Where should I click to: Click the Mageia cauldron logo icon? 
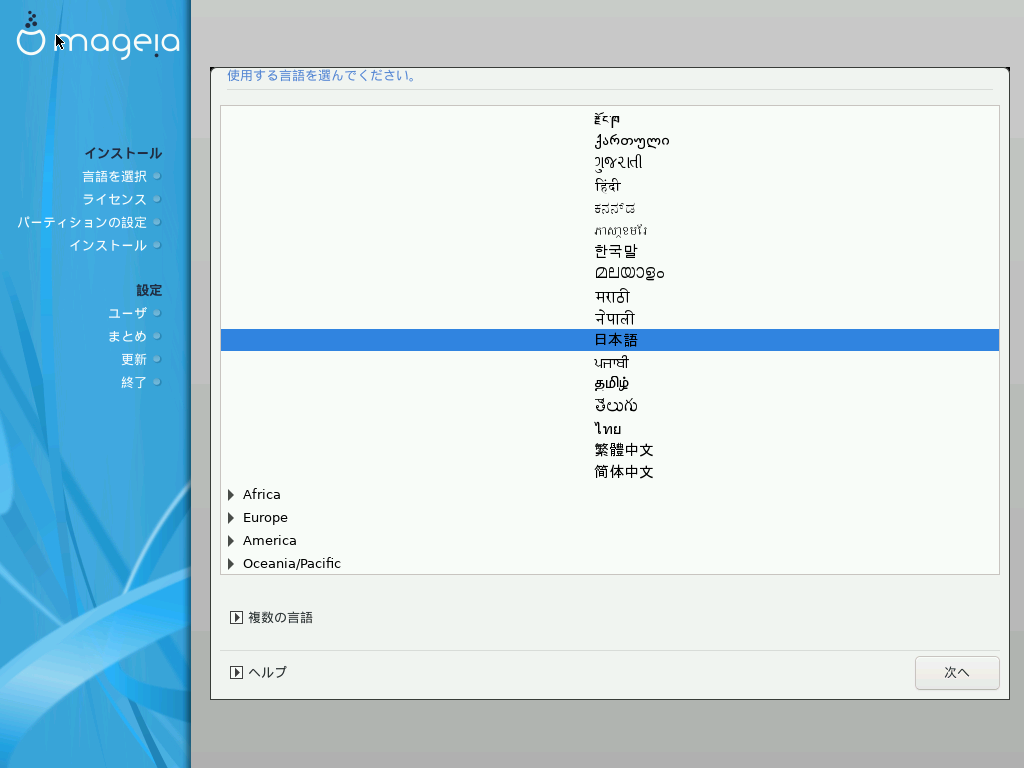coord(31,34)
